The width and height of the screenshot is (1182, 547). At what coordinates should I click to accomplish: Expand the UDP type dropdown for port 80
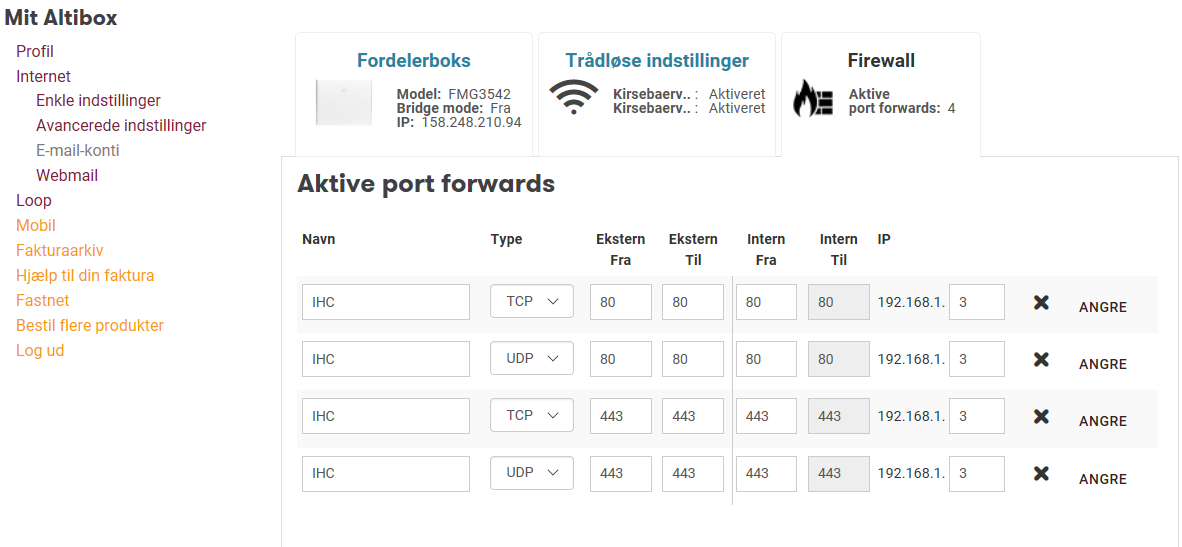[531, 359]
